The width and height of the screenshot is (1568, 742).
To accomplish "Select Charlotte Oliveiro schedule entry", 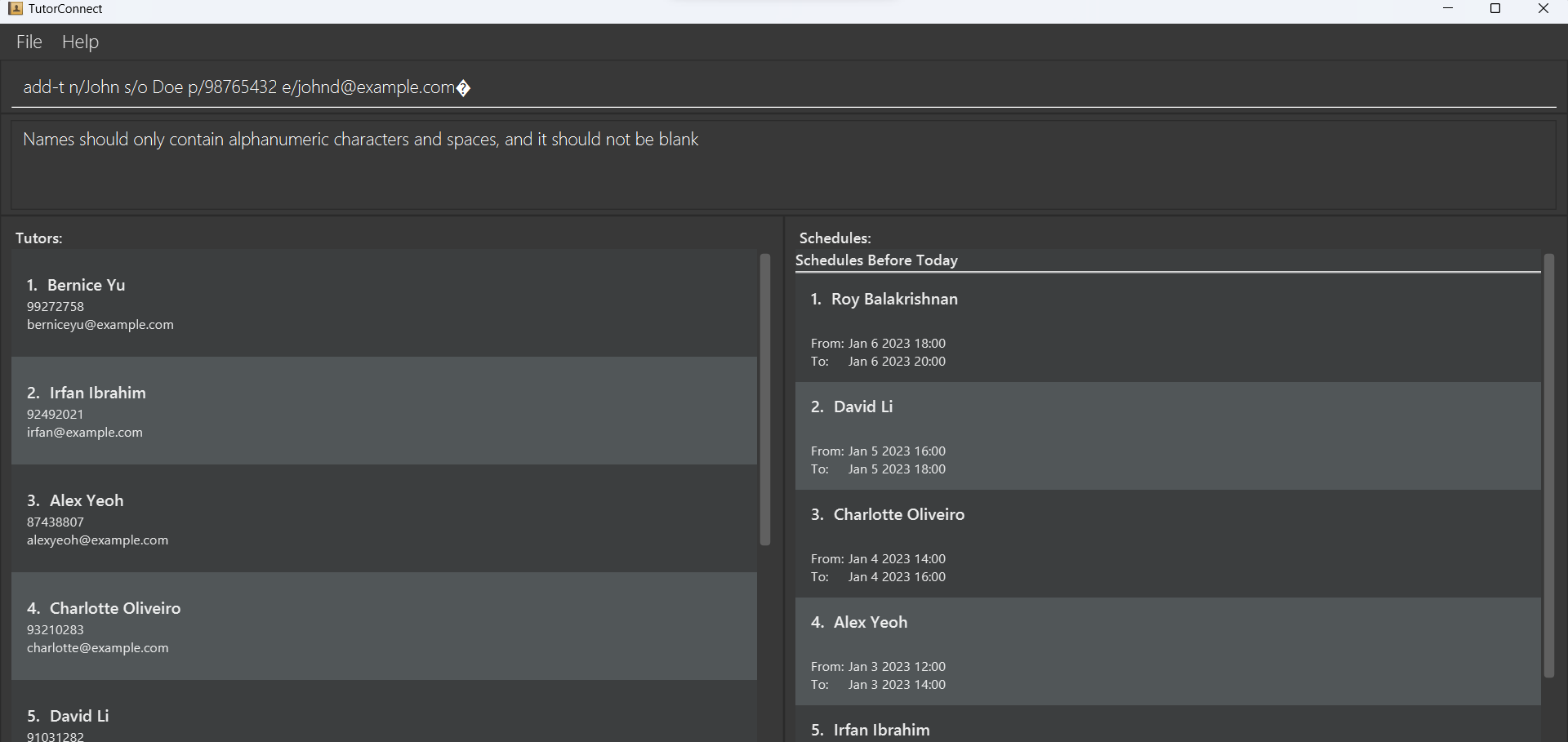I will (x=1168, y=544).
